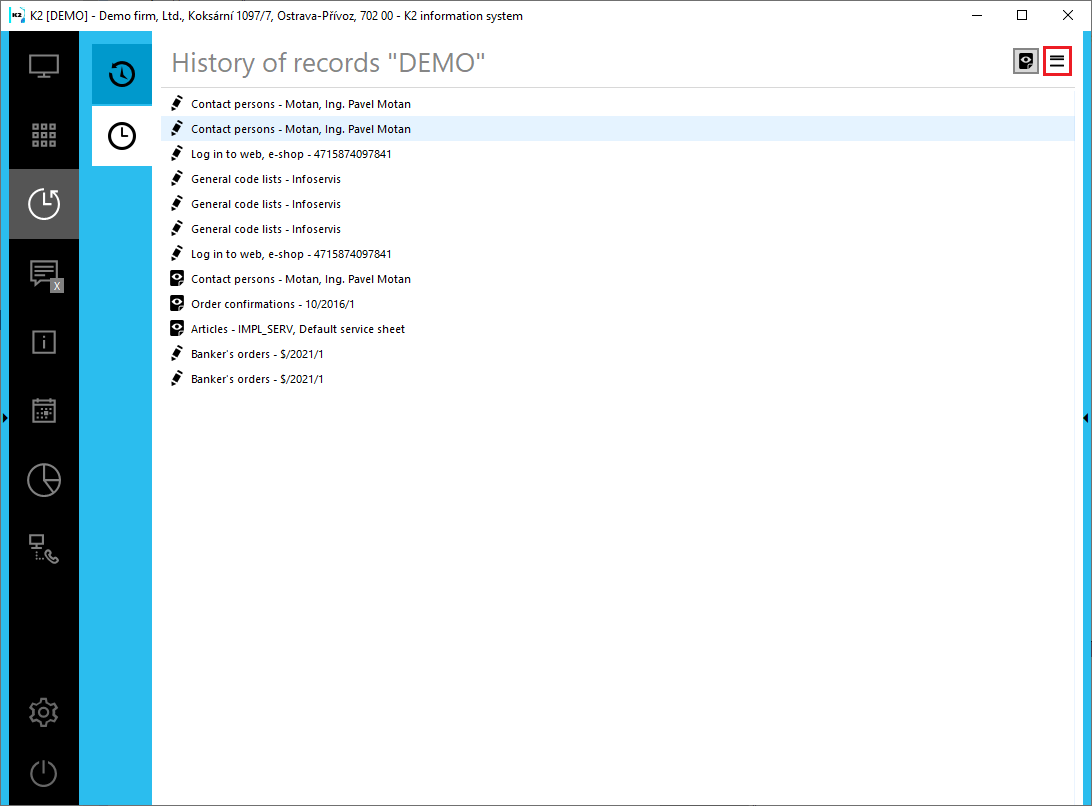Open the modules grid icon in sidebar

44,135
